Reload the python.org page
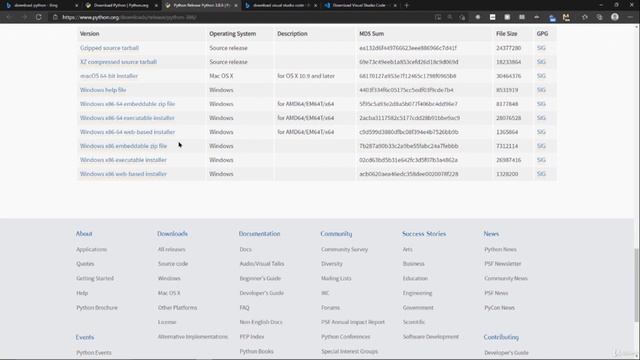 coord(39,17)
